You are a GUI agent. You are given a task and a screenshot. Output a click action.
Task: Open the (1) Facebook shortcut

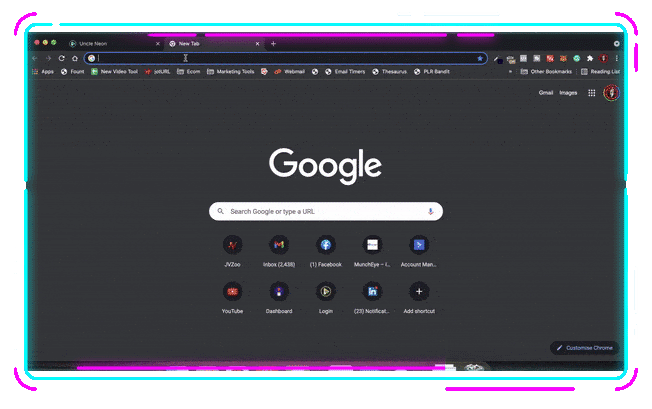(x=326, y=251)
